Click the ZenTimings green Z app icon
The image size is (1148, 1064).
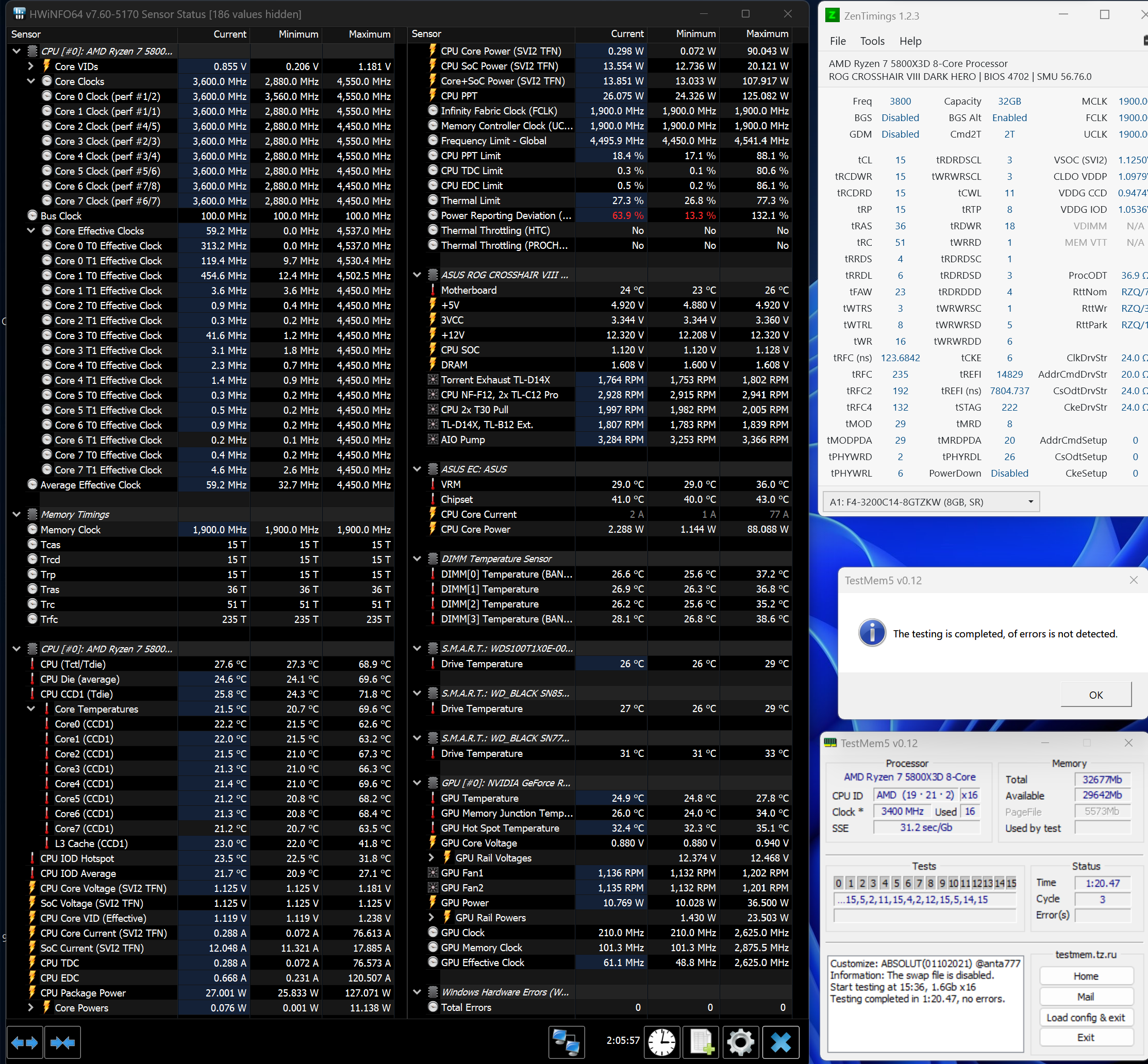click(832, 15)
